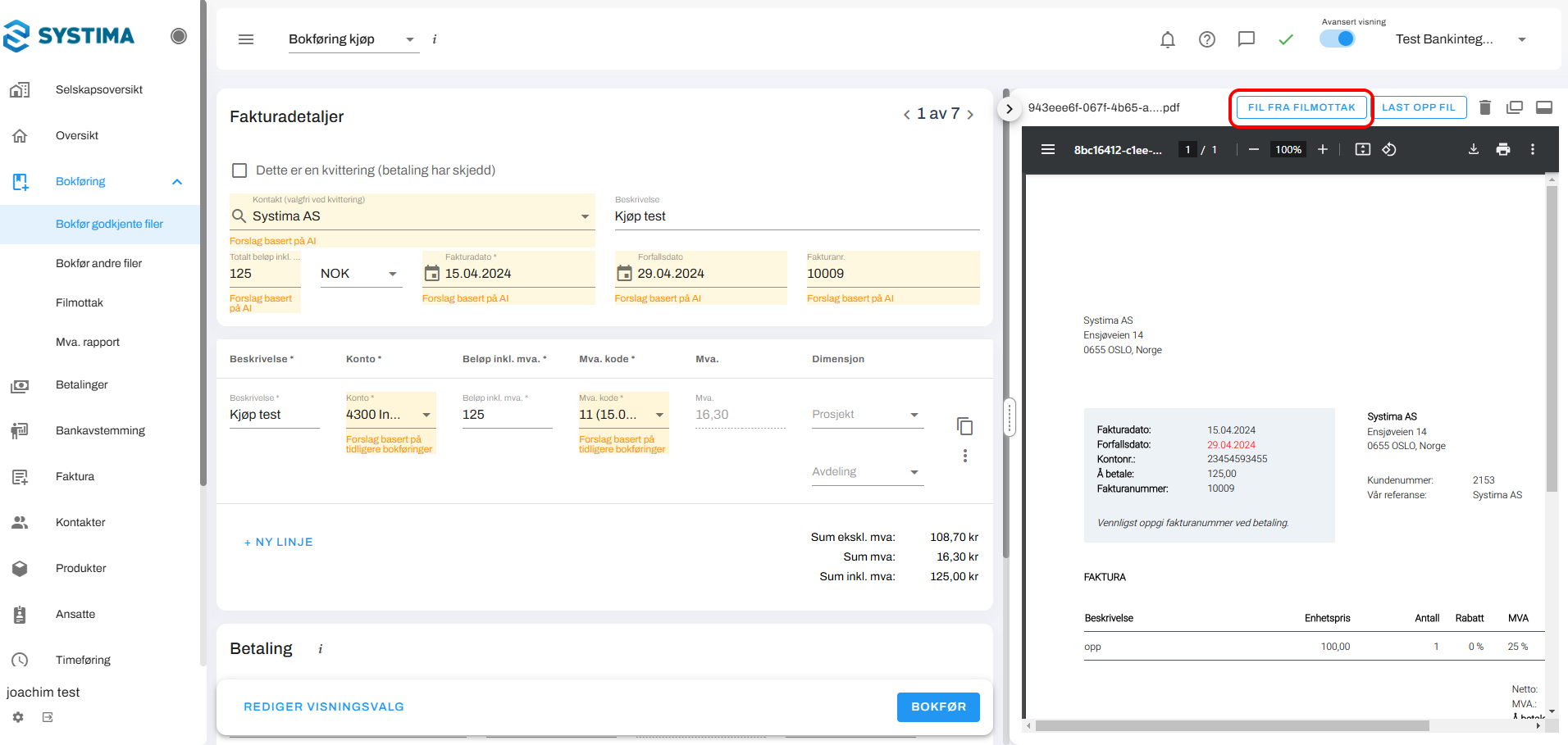Open the Prosjekt dropdown
1568x745 pixels.
click(x=868, y=415)
